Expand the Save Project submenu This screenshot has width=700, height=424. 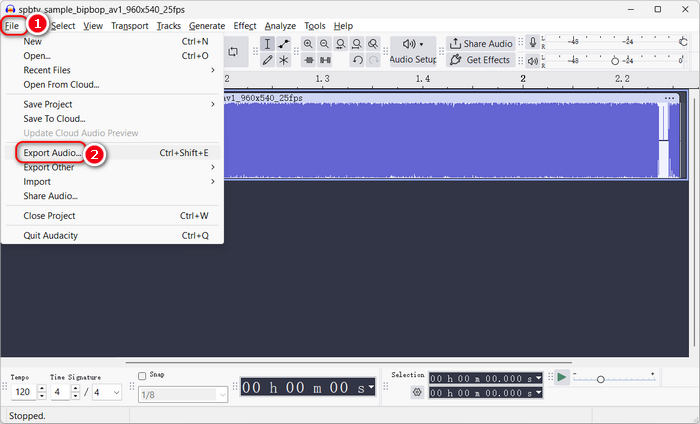[x=212, y=104]
